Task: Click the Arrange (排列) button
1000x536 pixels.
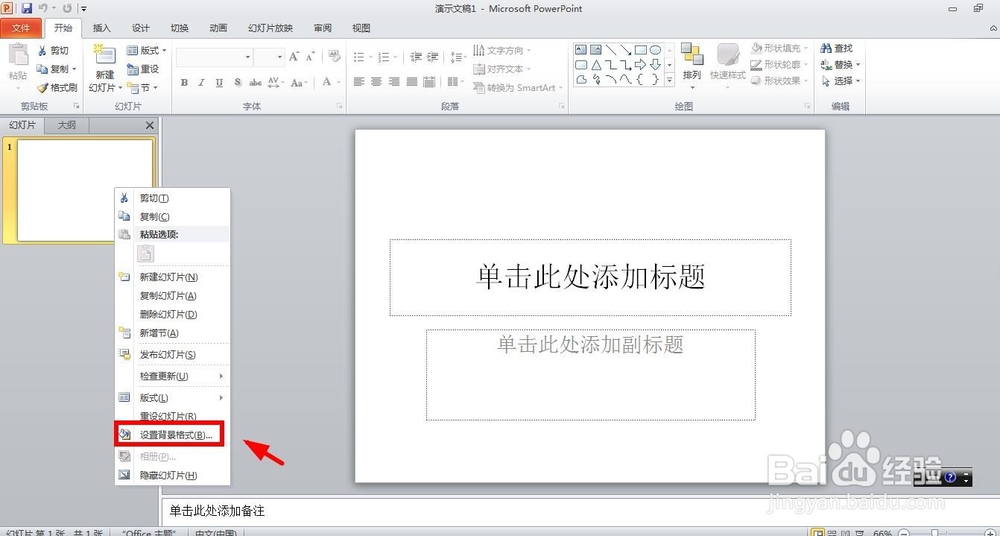Action: tap(691, 66)
